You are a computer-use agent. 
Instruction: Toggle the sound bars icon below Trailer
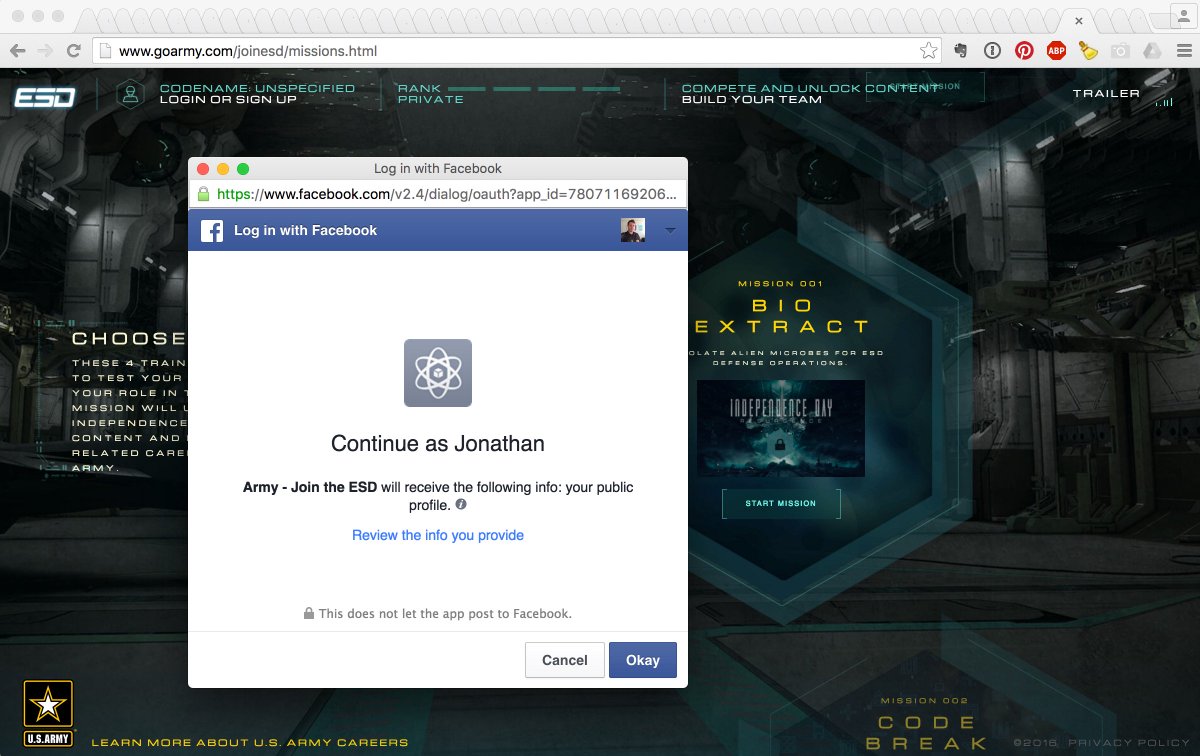pyautogui.click(x=1163, y=102)
